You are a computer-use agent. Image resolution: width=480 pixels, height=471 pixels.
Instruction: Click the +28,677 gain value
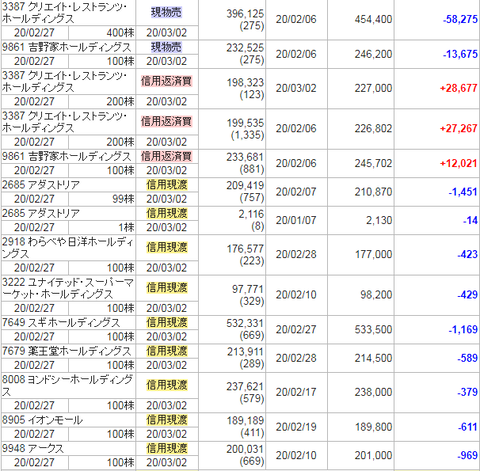click(x=458, y=88)
